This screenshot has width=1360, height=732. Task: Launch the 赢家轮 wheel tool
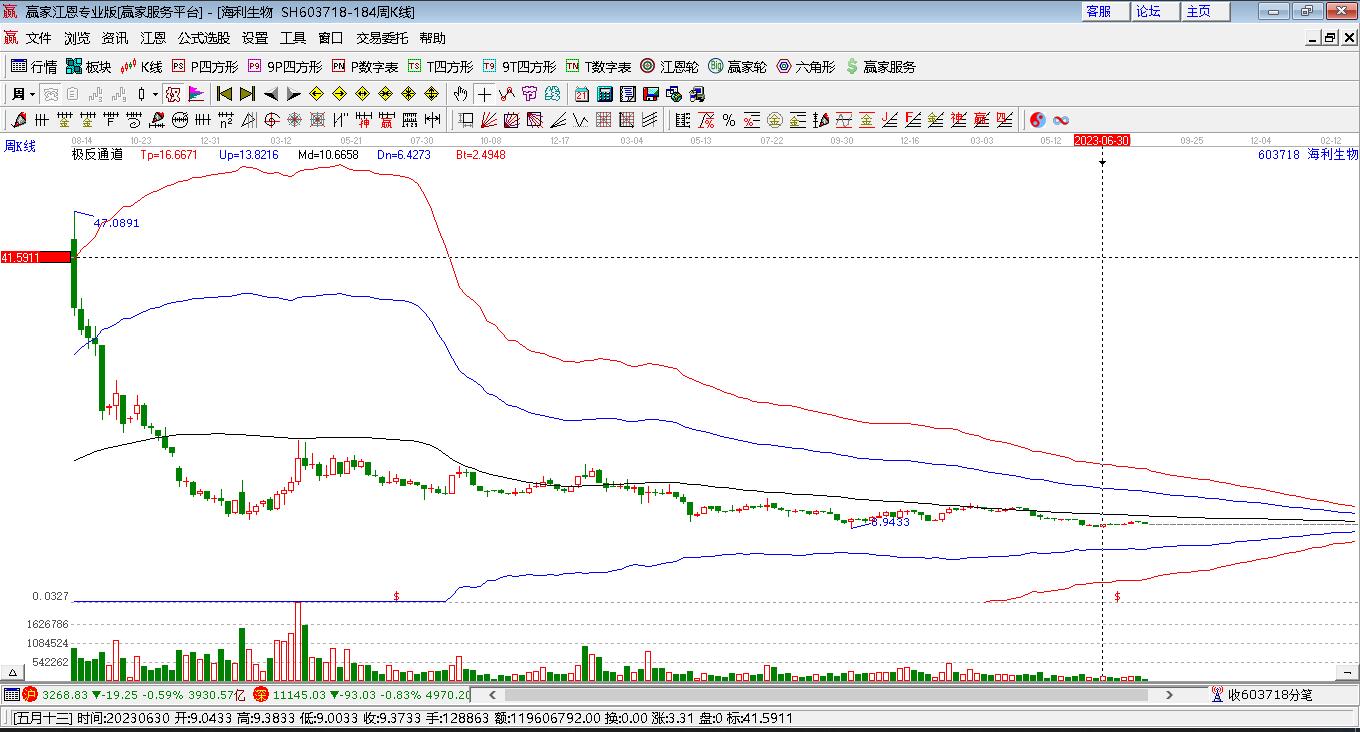[x=737, y=67]
